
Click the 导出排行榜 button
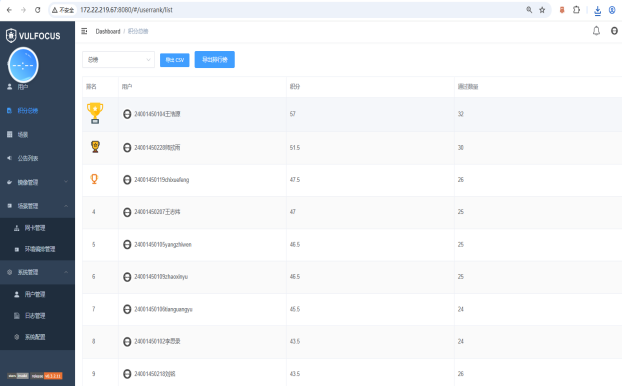(215, 60)
